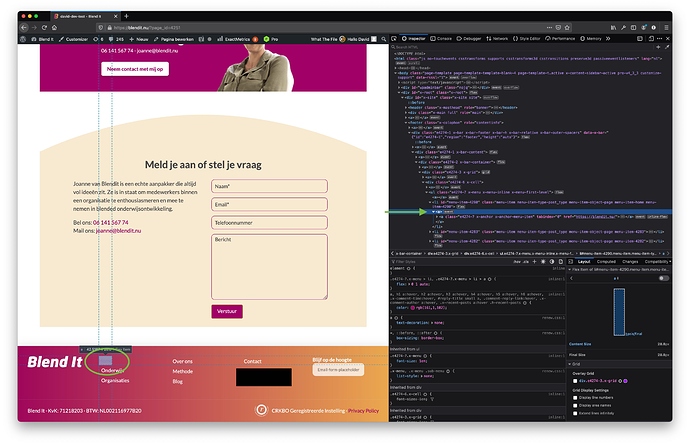Toggle the flex item overlay switch
This screenshot has height=445, width=690.
[664, 278]
